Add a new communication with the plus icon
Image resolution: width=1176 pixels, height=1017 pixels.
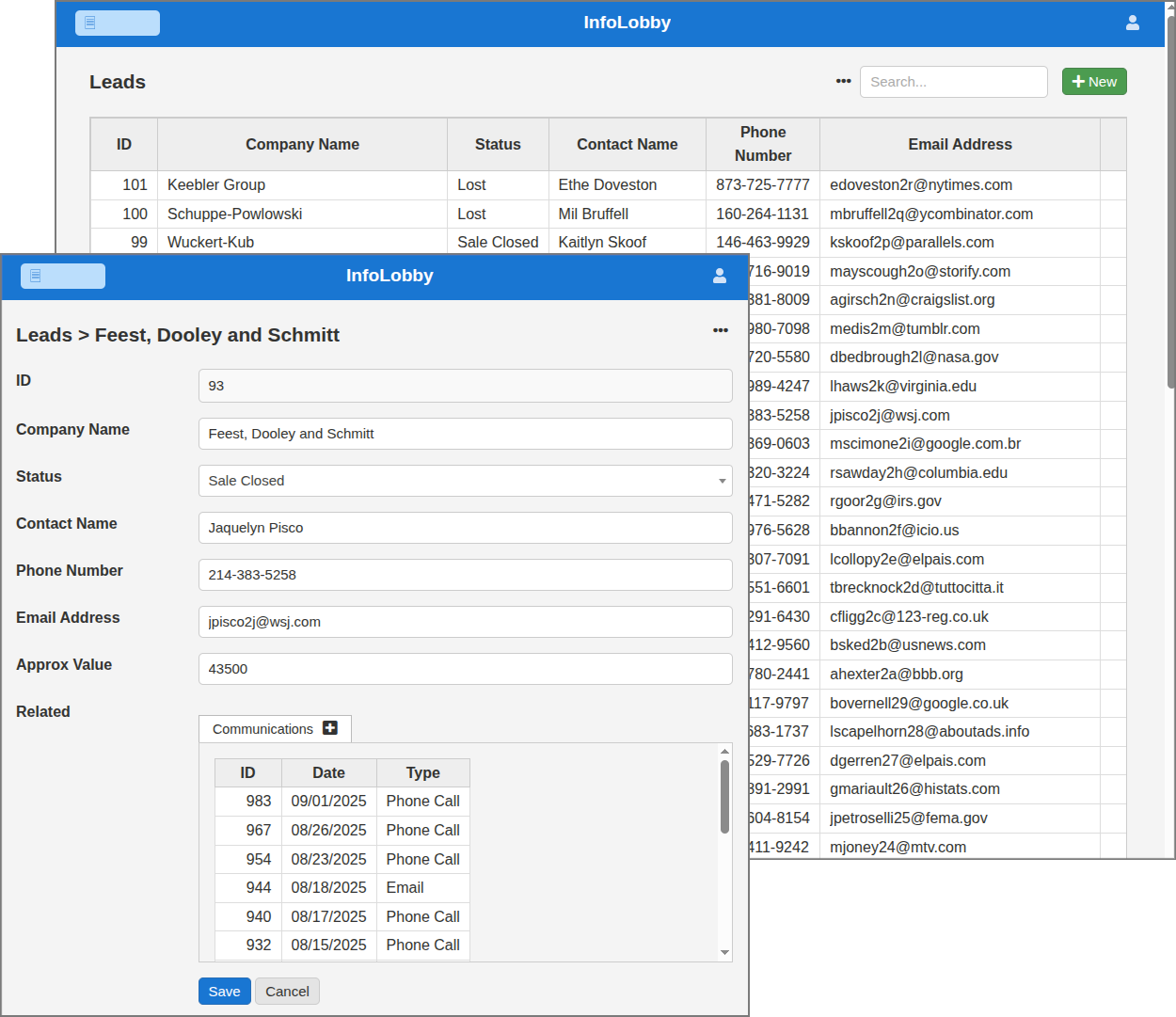pos(330,728)
